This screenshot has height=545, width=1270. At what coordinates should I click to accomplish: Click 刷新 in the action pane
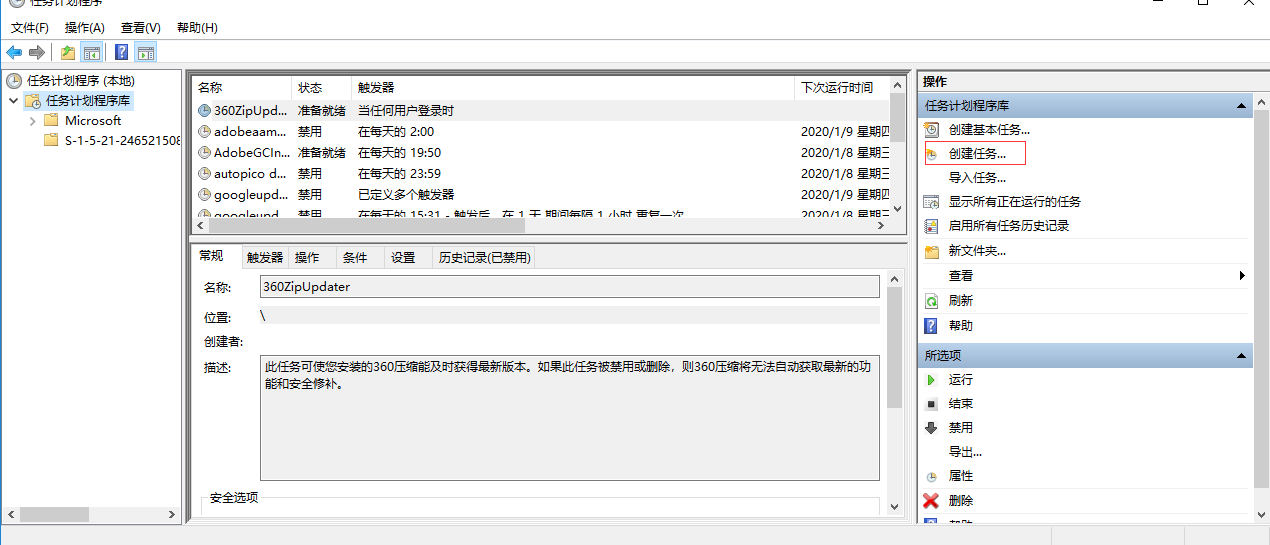click(960, 301)
